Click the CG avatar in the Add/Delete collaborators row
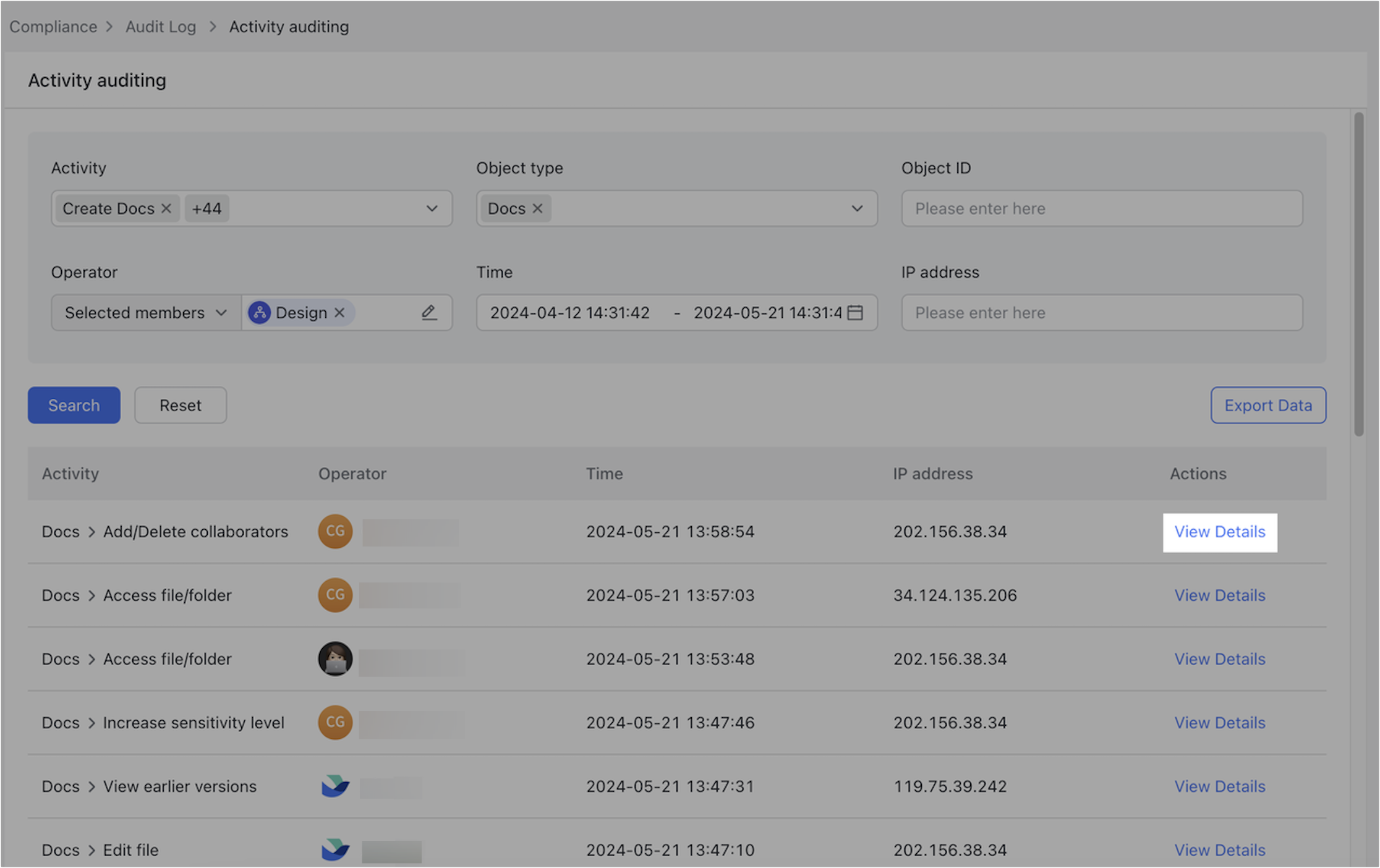The image size is (1380, 868). (334, 531)
